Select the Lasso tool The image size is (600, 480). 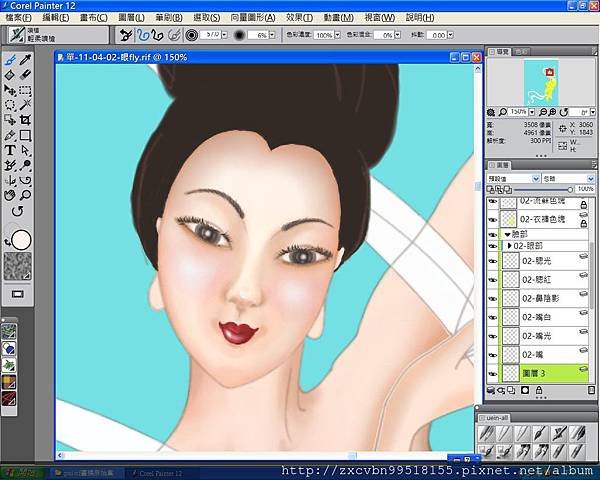pyautogui.click(x=10, y=105)
